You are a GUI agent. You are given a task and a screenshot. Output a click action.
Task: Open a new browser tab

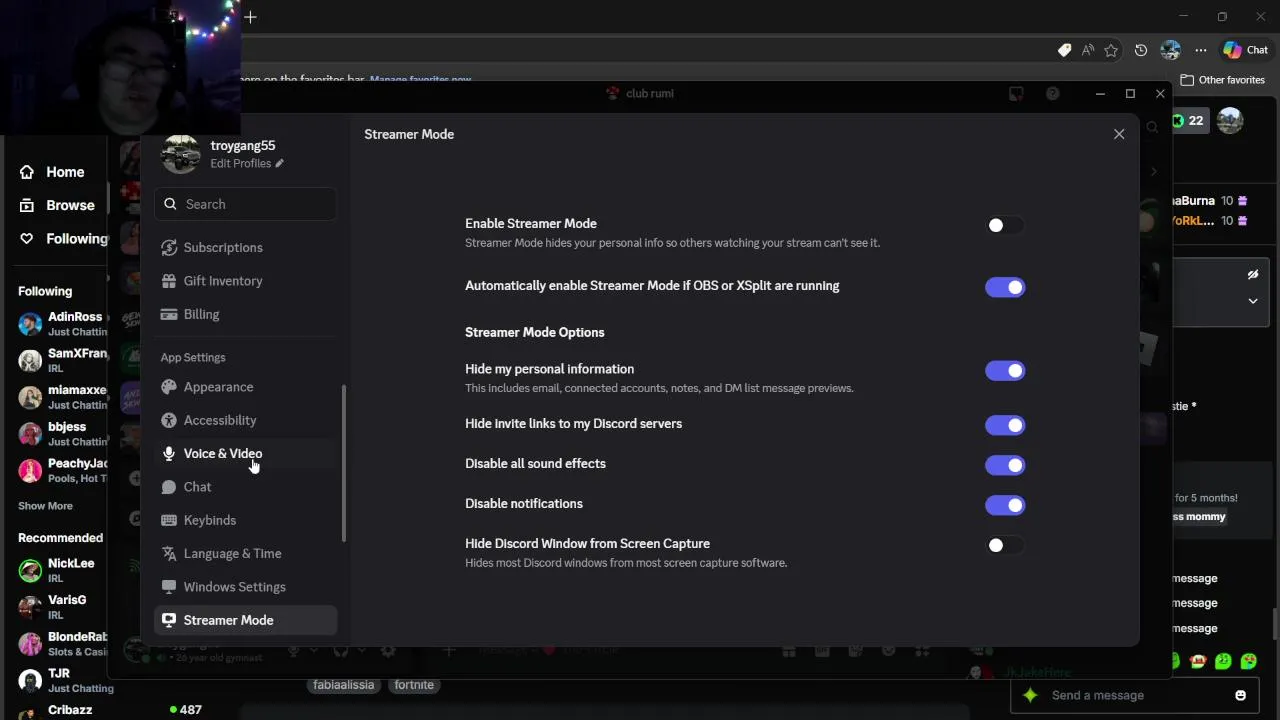(250, 17)
